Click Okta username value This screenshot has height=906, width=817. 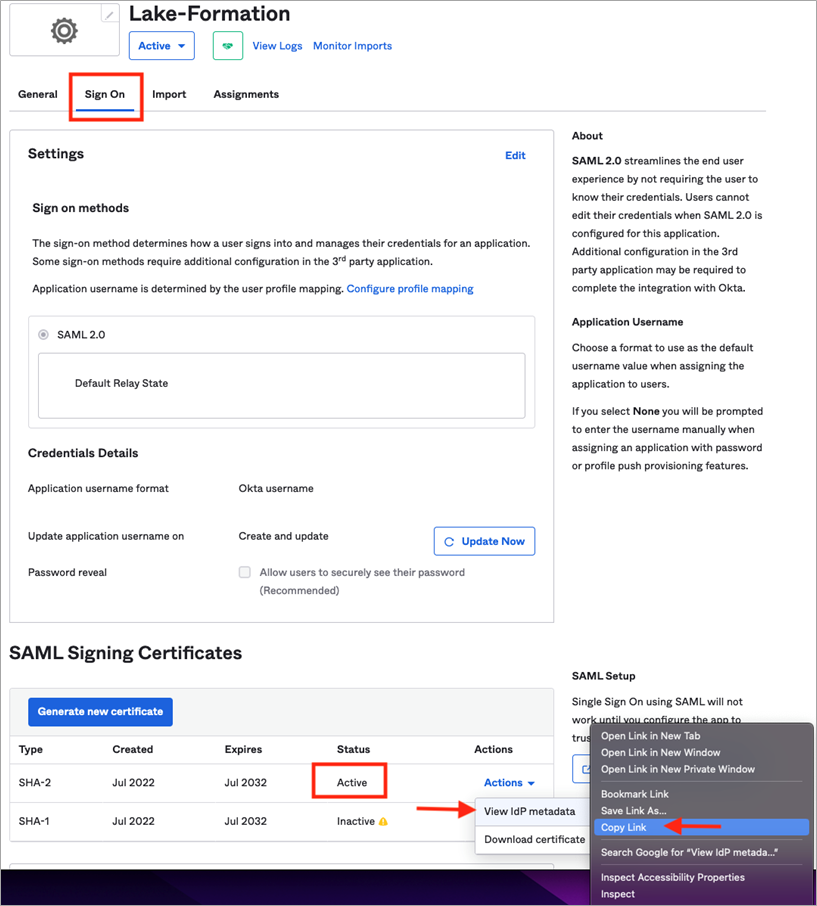276,488
